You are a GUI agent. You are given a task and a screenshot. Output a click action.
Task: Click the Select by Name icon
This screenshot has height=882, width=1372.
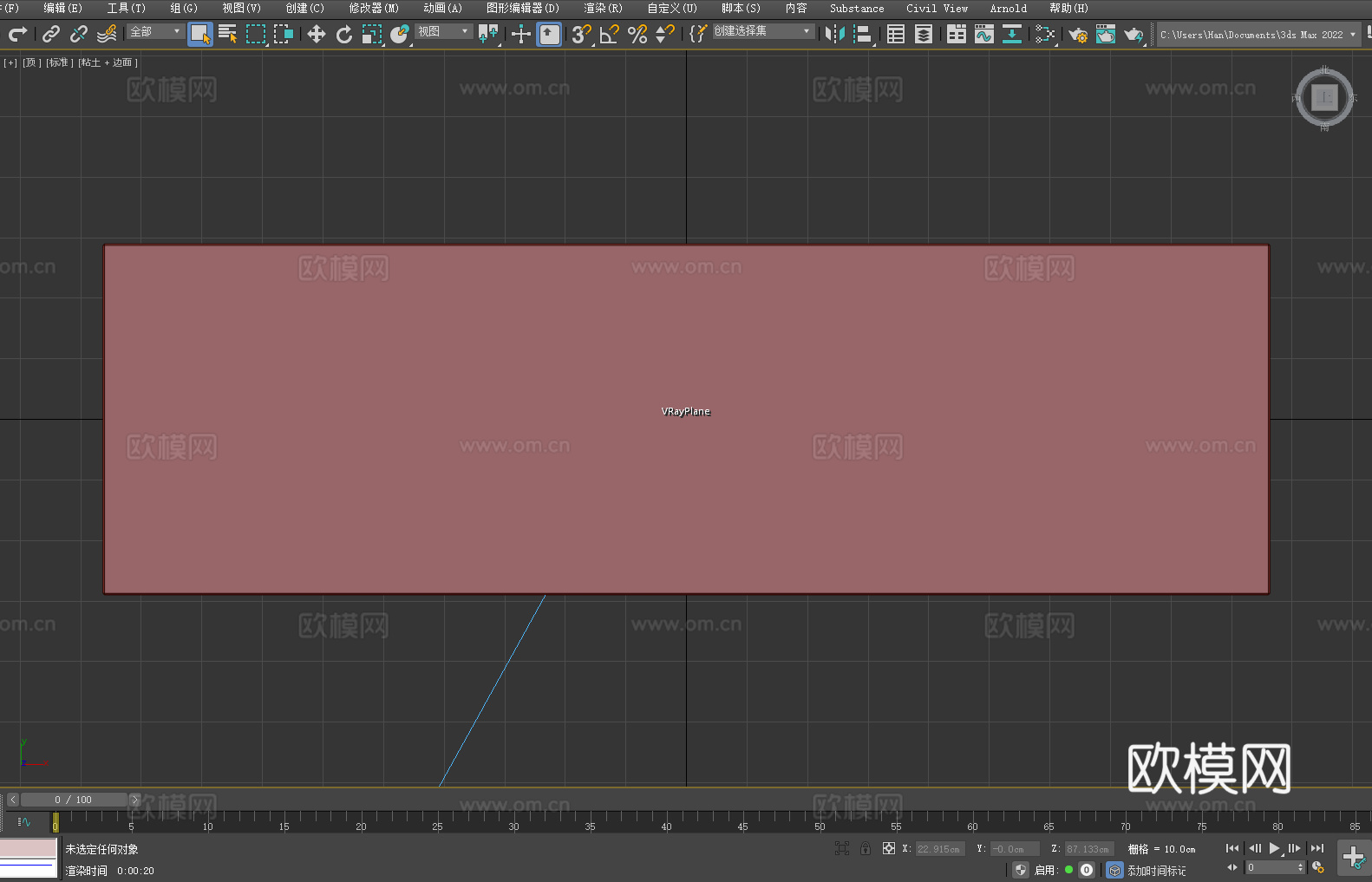tap(227, 34)
